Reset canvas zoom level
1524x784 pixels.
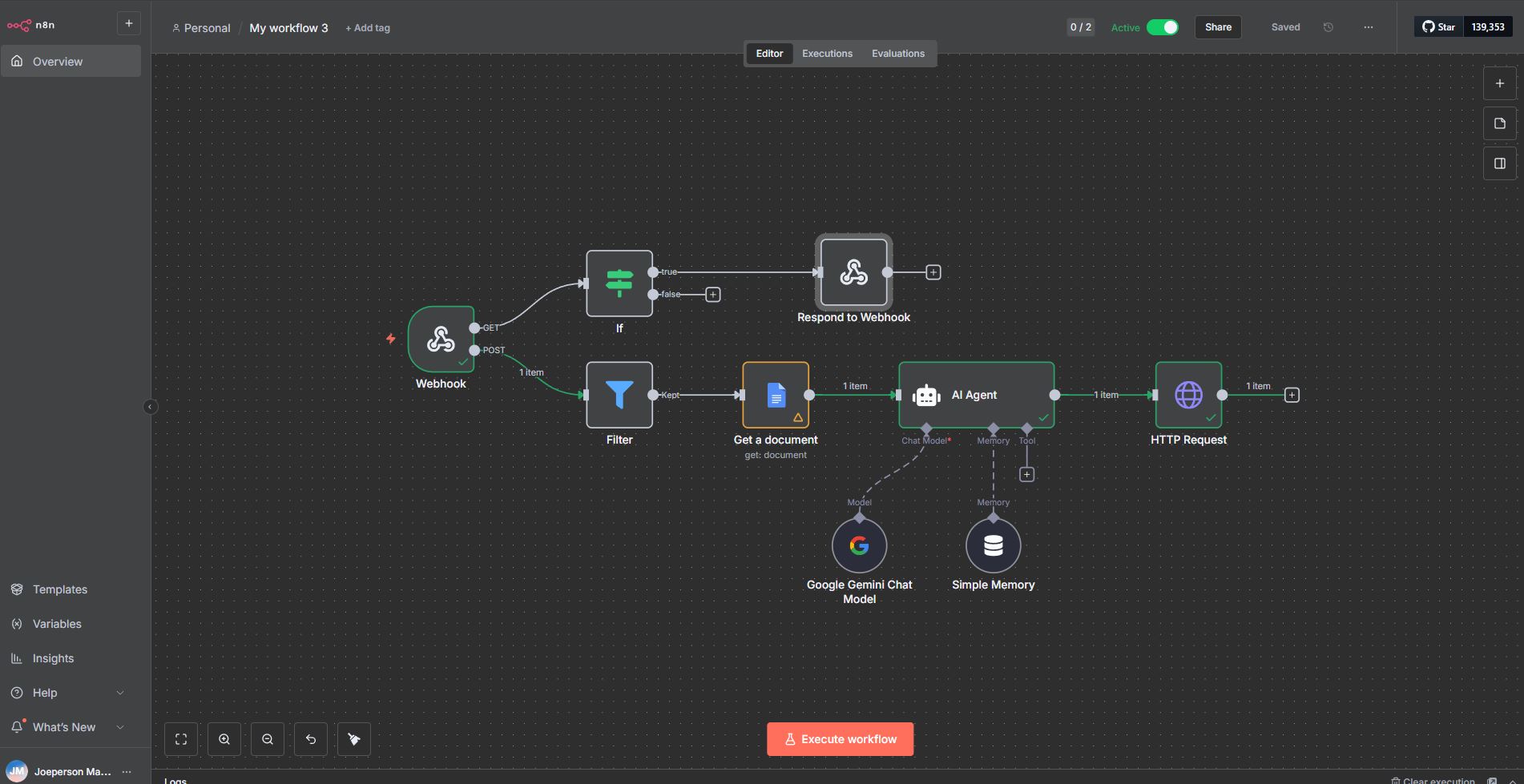[x=311, y=739]
